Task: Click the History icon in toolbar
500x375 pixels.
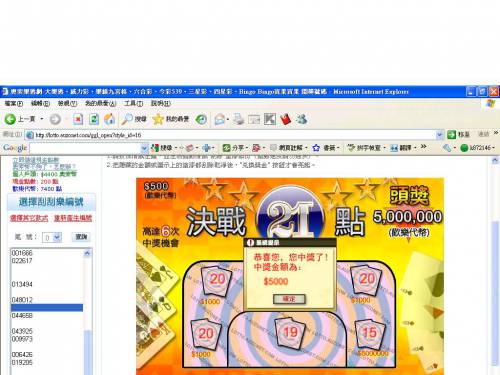Action: [x=201, y=119]
